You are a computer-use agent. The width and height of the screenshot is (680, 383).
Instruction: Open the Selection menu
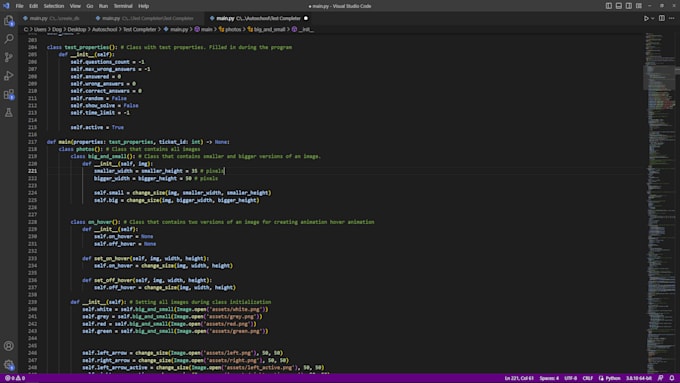tap(54, 6)
